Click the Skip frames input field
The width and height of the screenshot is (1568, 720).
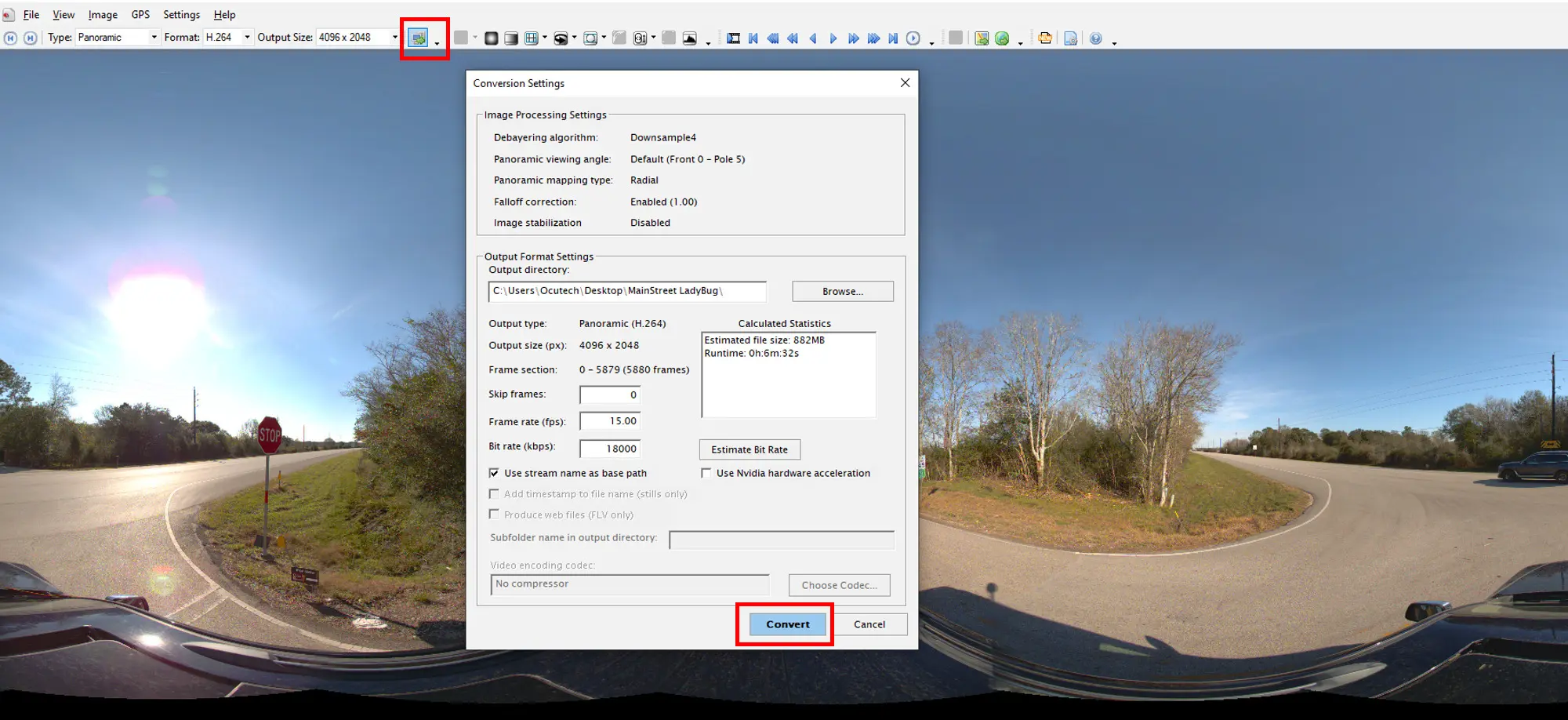(610, 395)
